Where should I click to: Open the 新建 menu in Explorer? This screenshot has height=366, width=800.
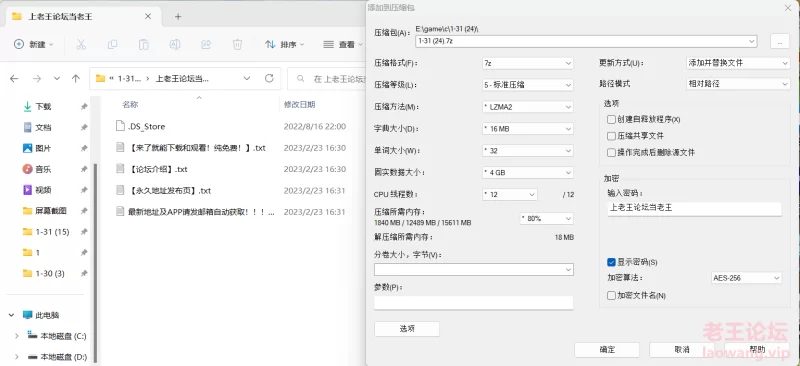[x=34, y=44]
